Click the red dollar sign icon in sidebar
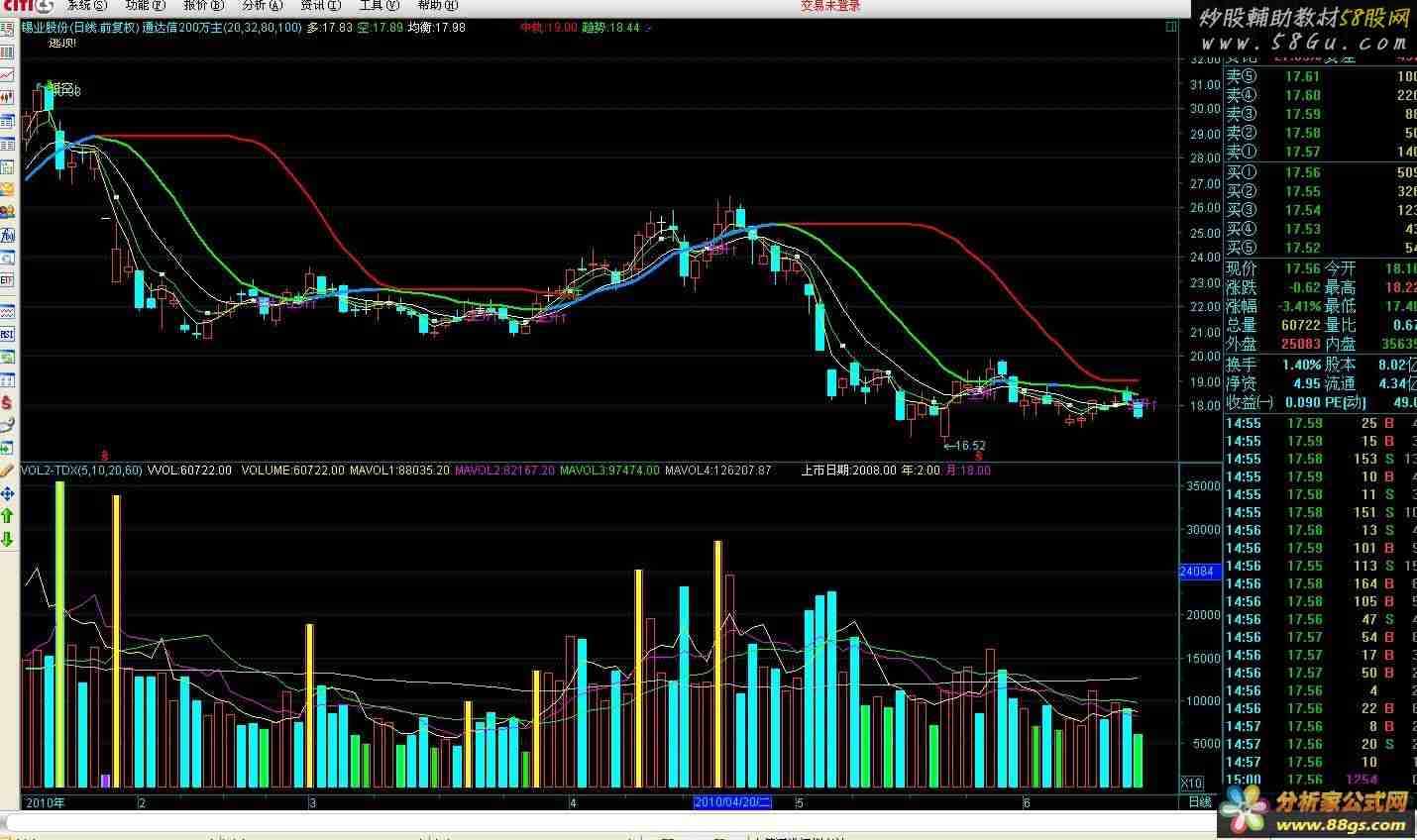This screenshot has height=840, width=1417. click(8, 402)
